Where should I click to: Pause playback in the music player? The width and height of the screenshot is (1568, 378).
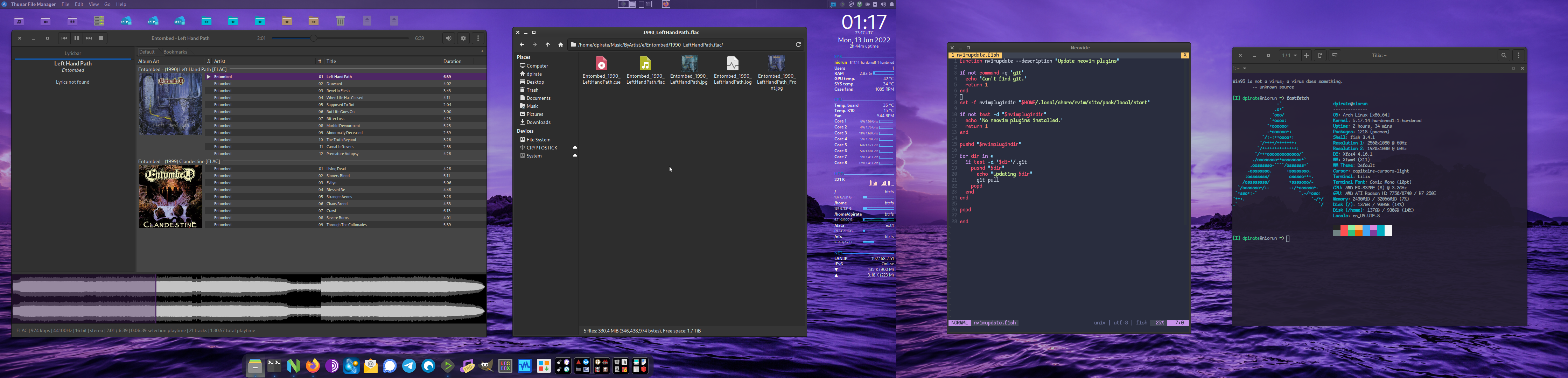coord(77,38)
